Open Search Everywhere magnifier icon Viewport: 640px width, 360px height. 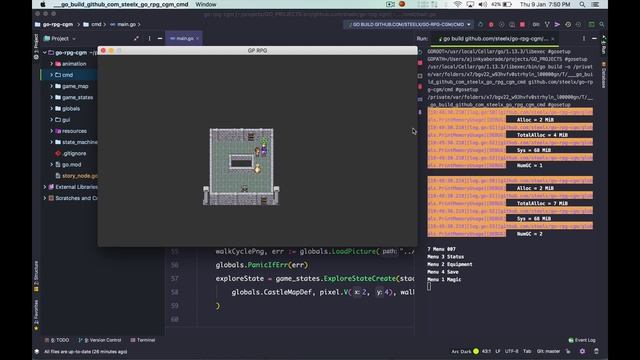click(x=602, y=24)
